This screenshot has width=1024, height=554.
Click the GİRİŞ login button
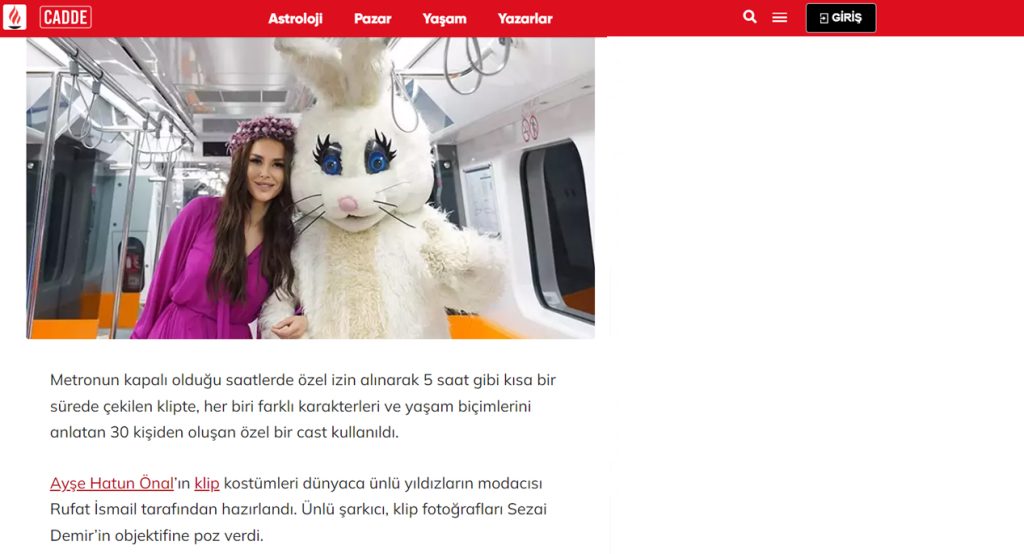[840, 18]
